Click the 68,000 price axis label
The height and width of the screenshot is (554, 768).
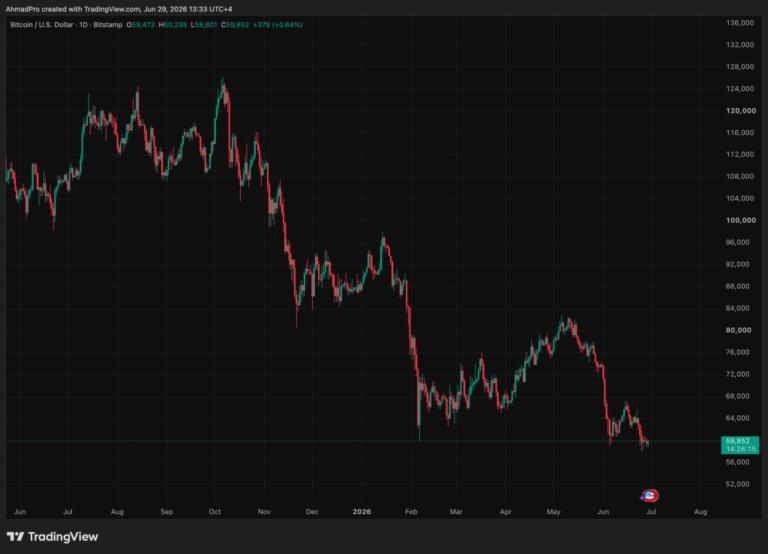tap(738, 396)
